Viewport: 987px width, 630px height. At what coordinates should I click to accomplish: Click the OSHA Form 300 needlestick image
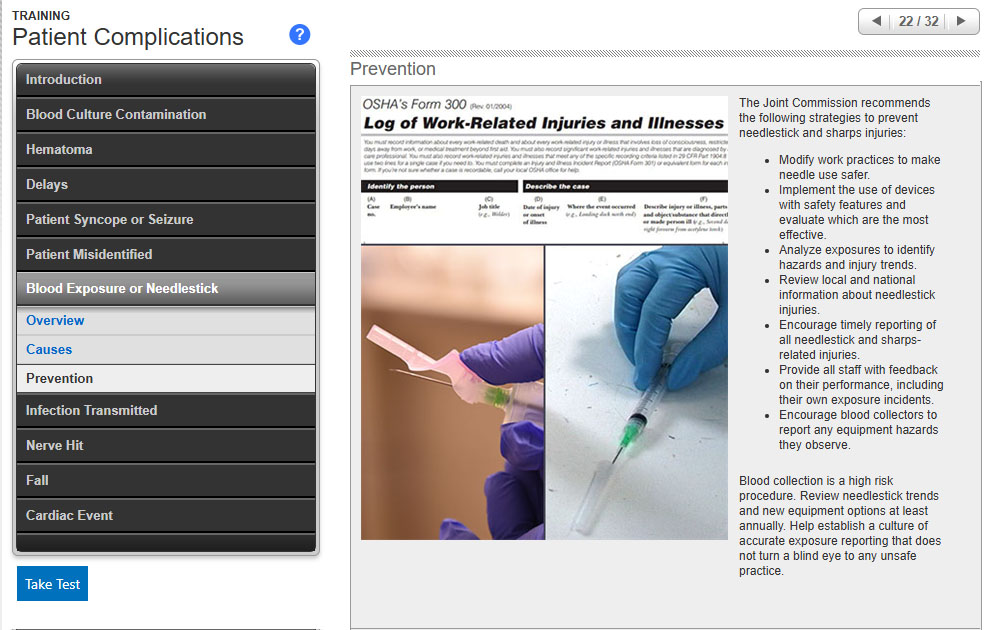544,318
